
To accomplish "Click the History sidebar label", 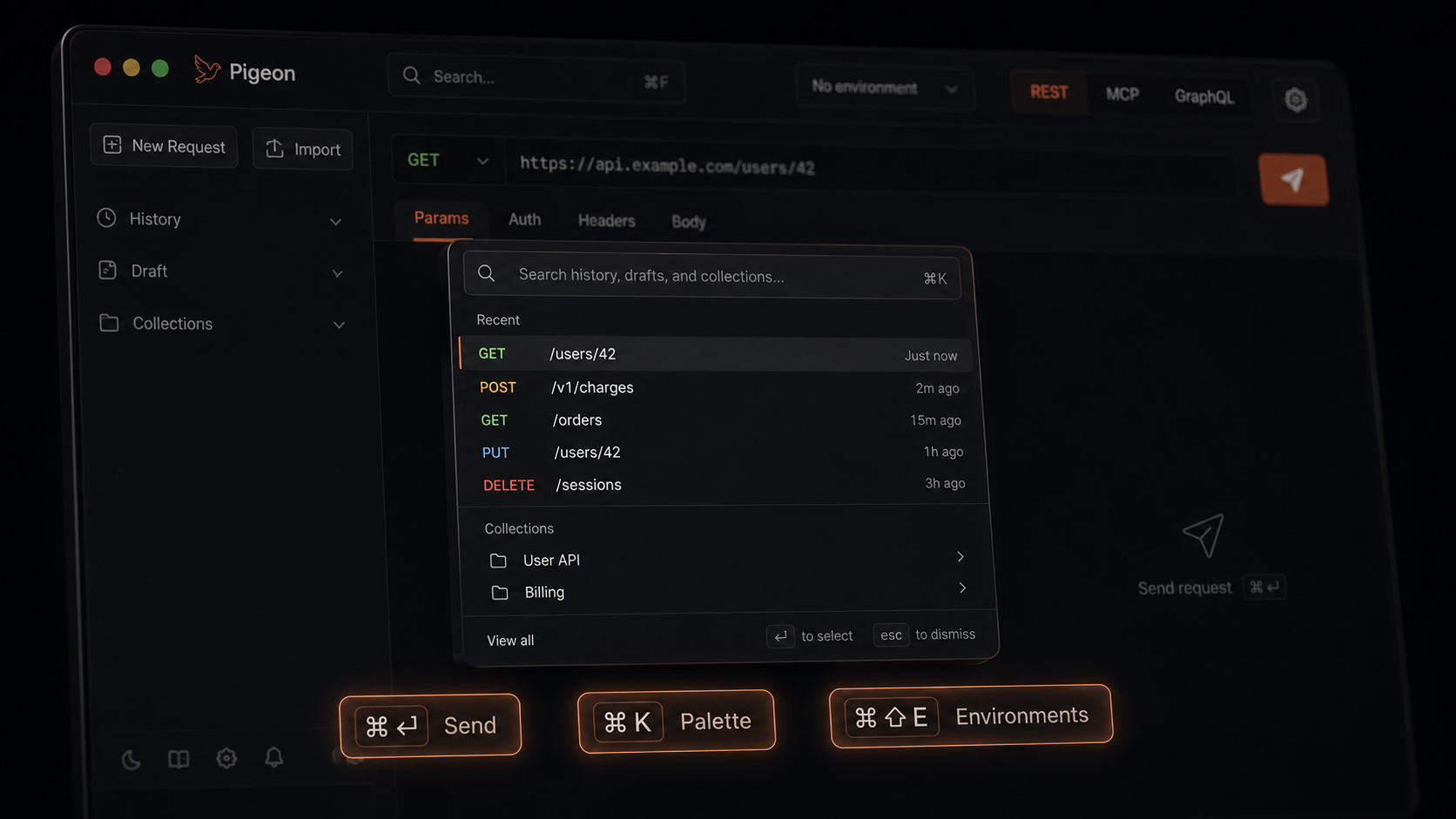I will [x=155, y=219].
